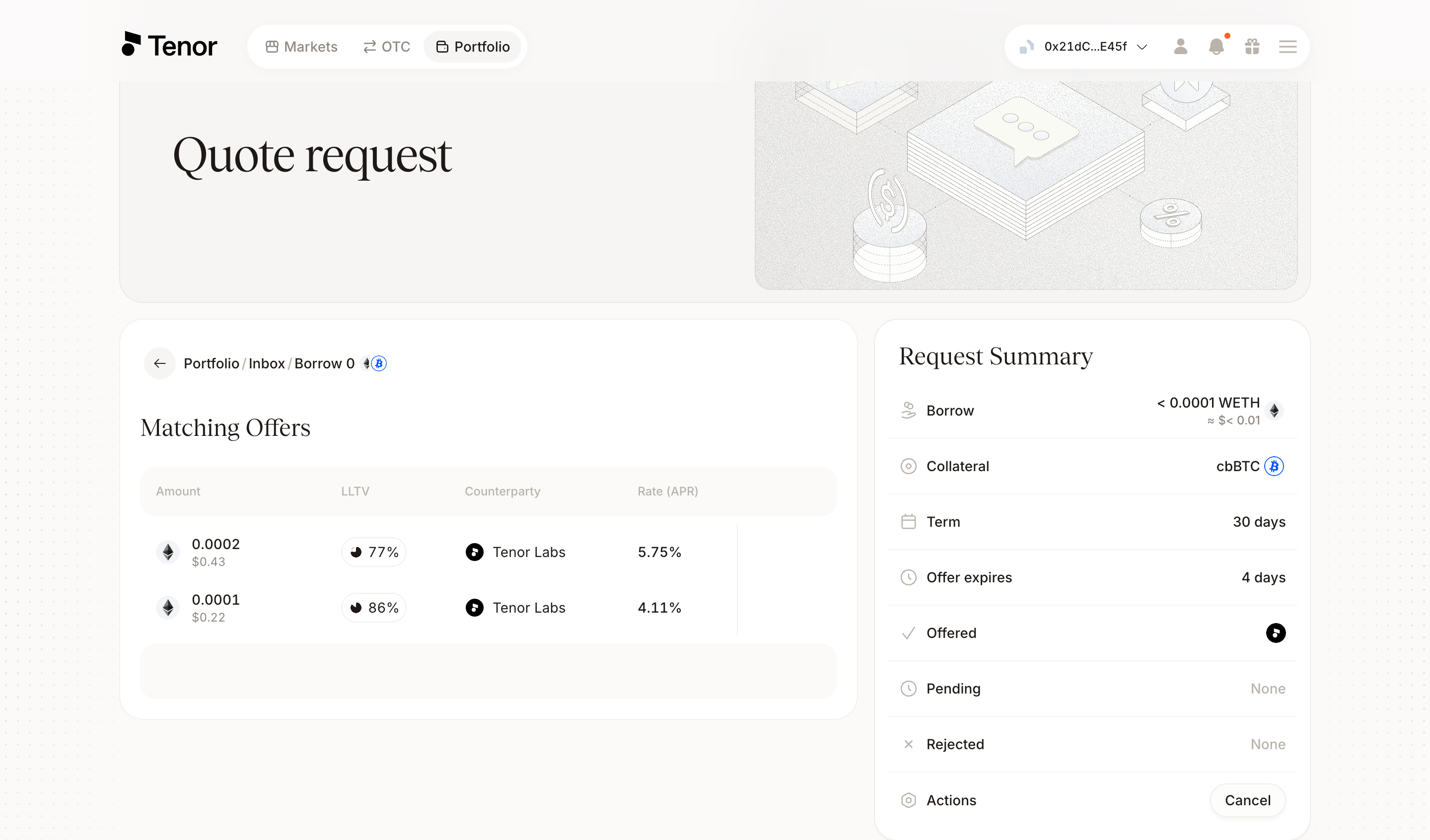
Task: Click the cbBTC bitcoin icon
Action: [1274, 466]
